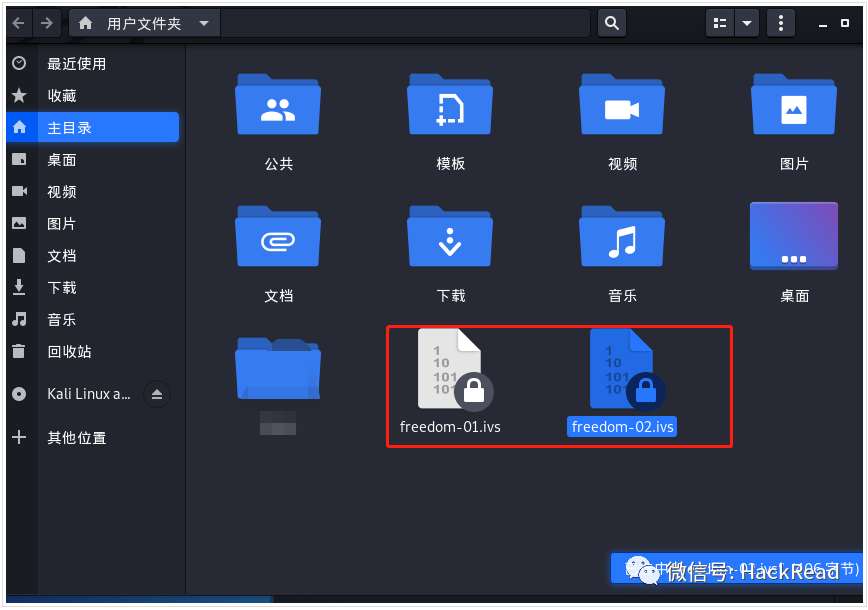The image size is (868, 610).
Task: Select the freedom-02.ivs file
Action: [622, 375]
